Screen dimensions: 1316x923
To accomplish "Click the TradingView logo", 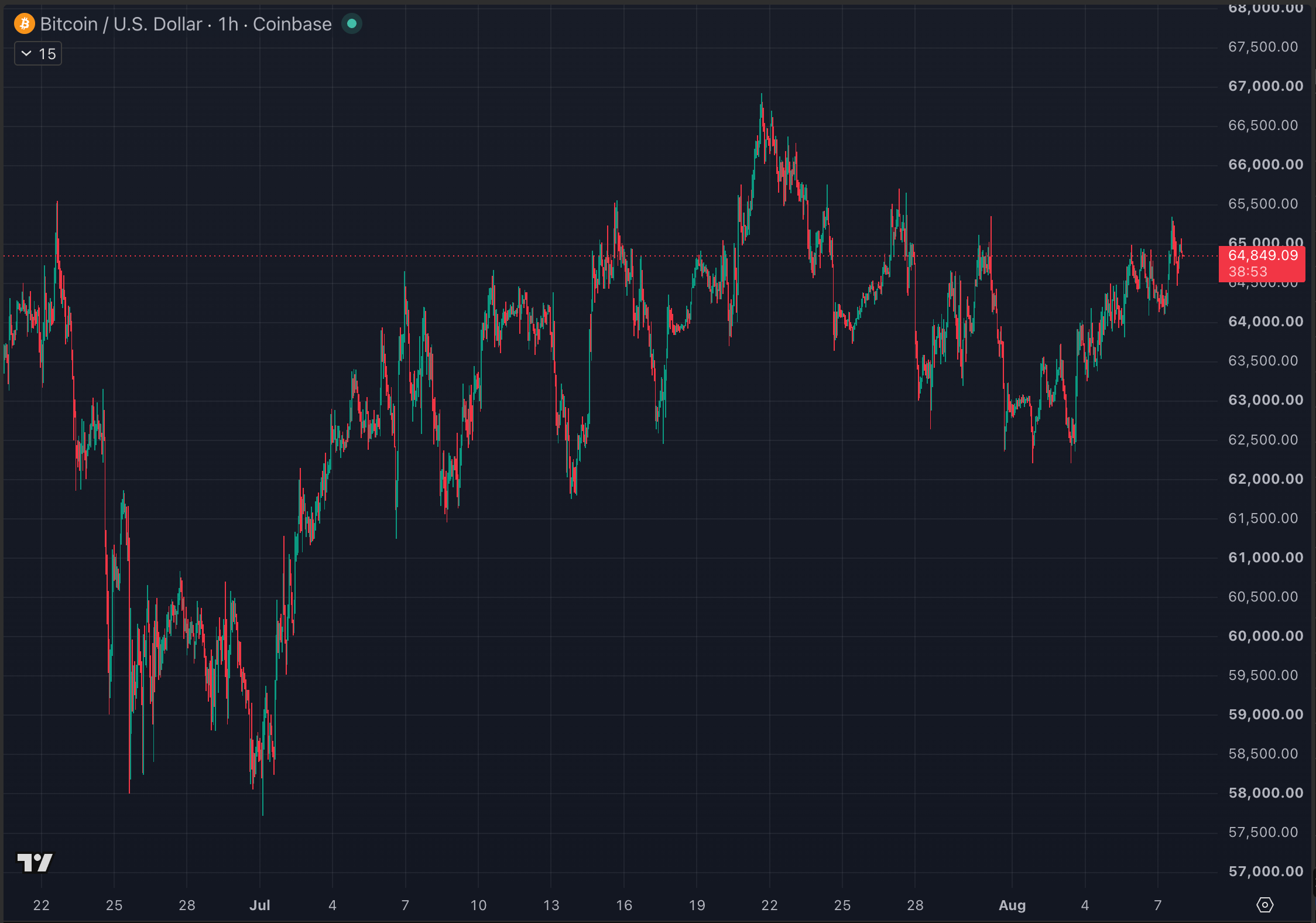I will tap(35, 862).
